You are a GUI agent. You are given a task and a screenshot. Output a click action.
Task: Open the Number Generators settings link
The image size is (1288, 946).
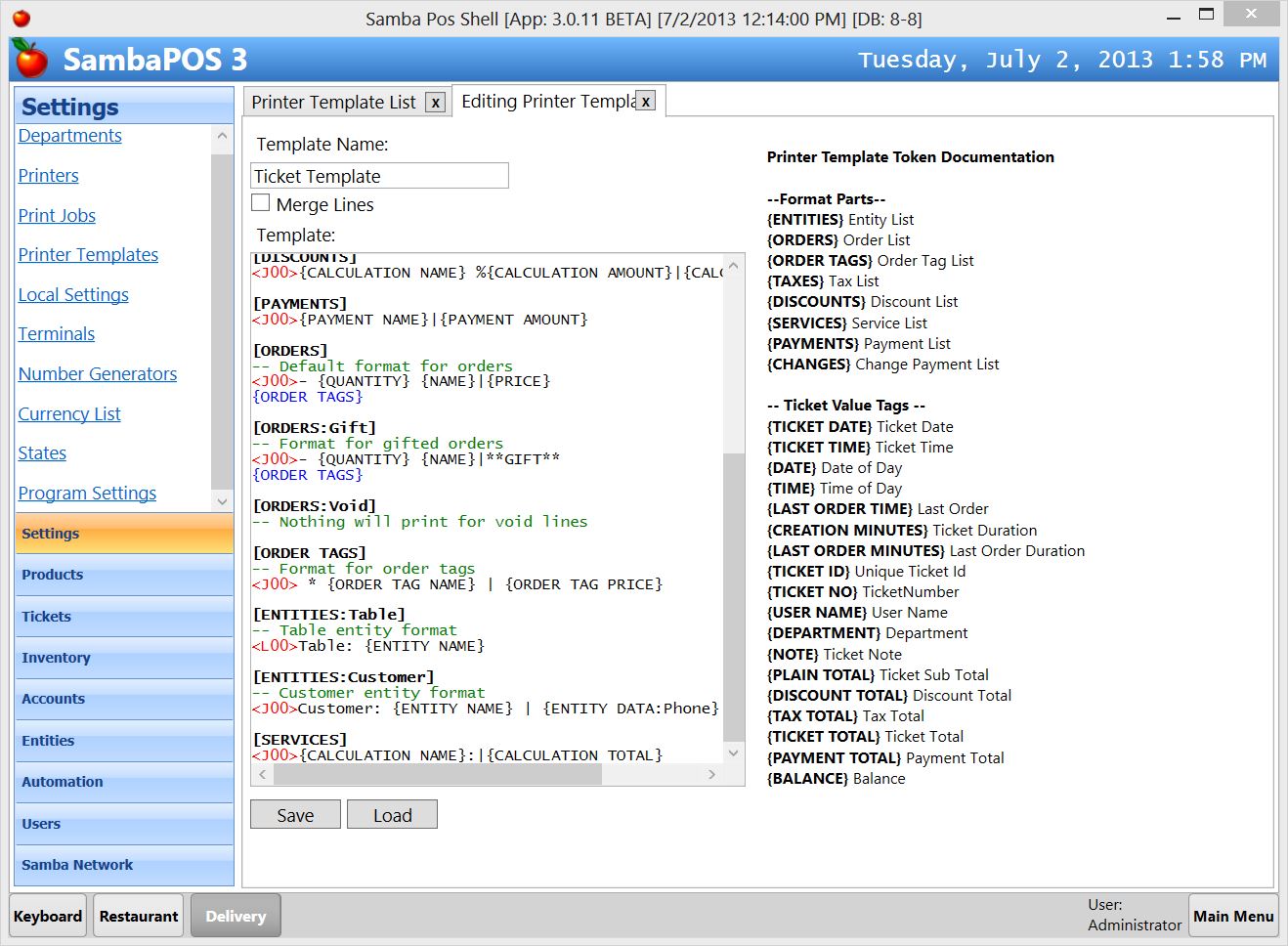click(x=97, y=373)
